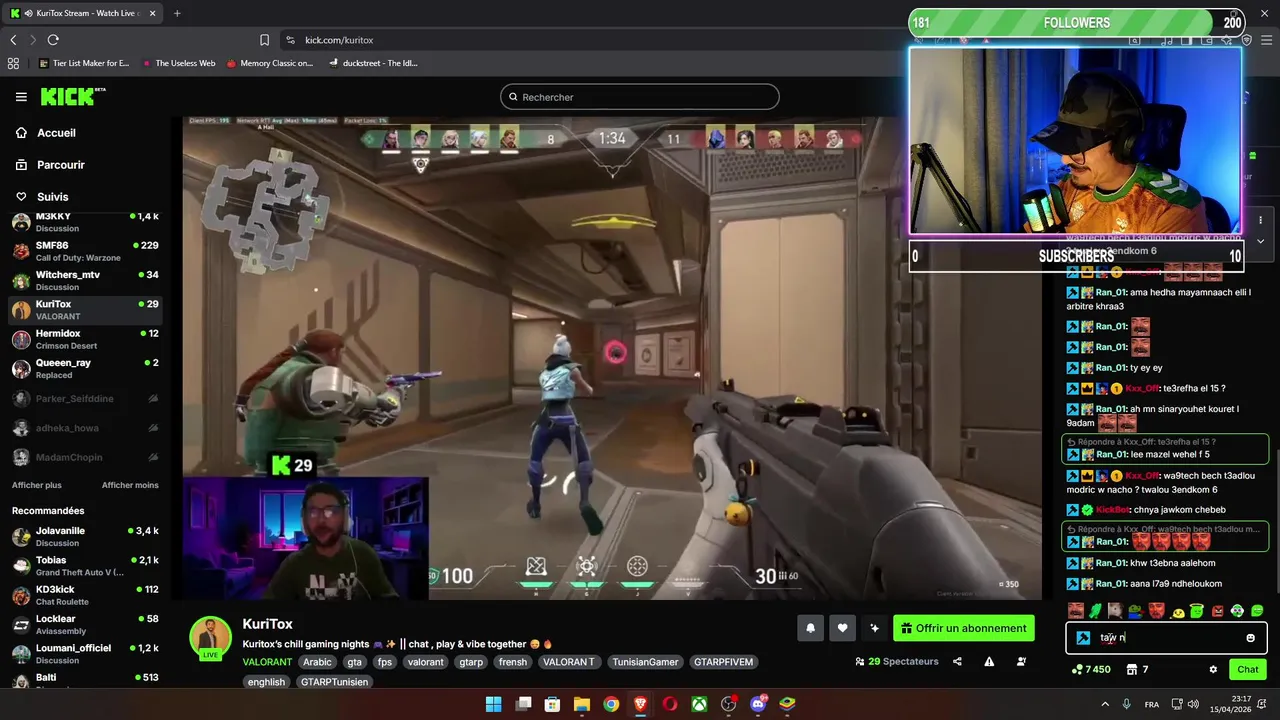
Task: Toggle notification bell for KuriTox
Action: pyautogui.click(x=811, y=628)
